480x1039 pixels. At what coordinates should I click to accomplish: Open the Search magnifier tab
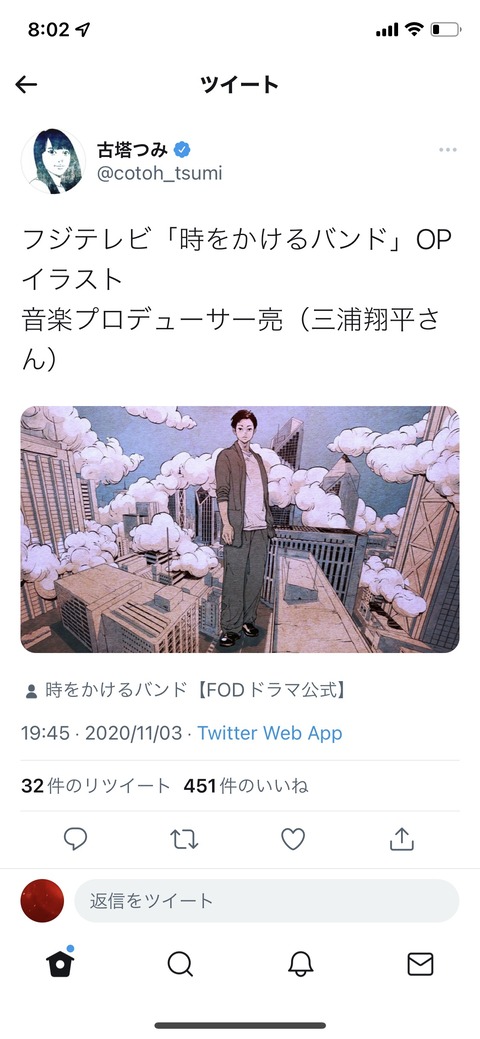coord(180,964)
